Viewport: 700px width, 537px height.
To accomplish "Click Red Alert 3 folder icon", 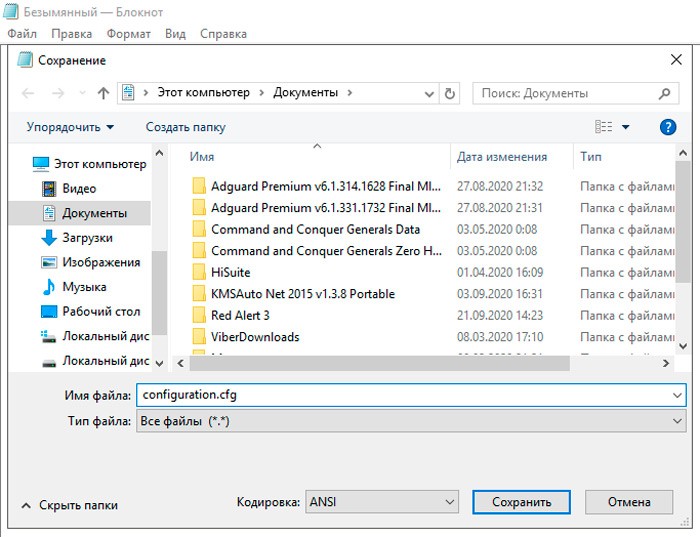I will tap(199, 315).
